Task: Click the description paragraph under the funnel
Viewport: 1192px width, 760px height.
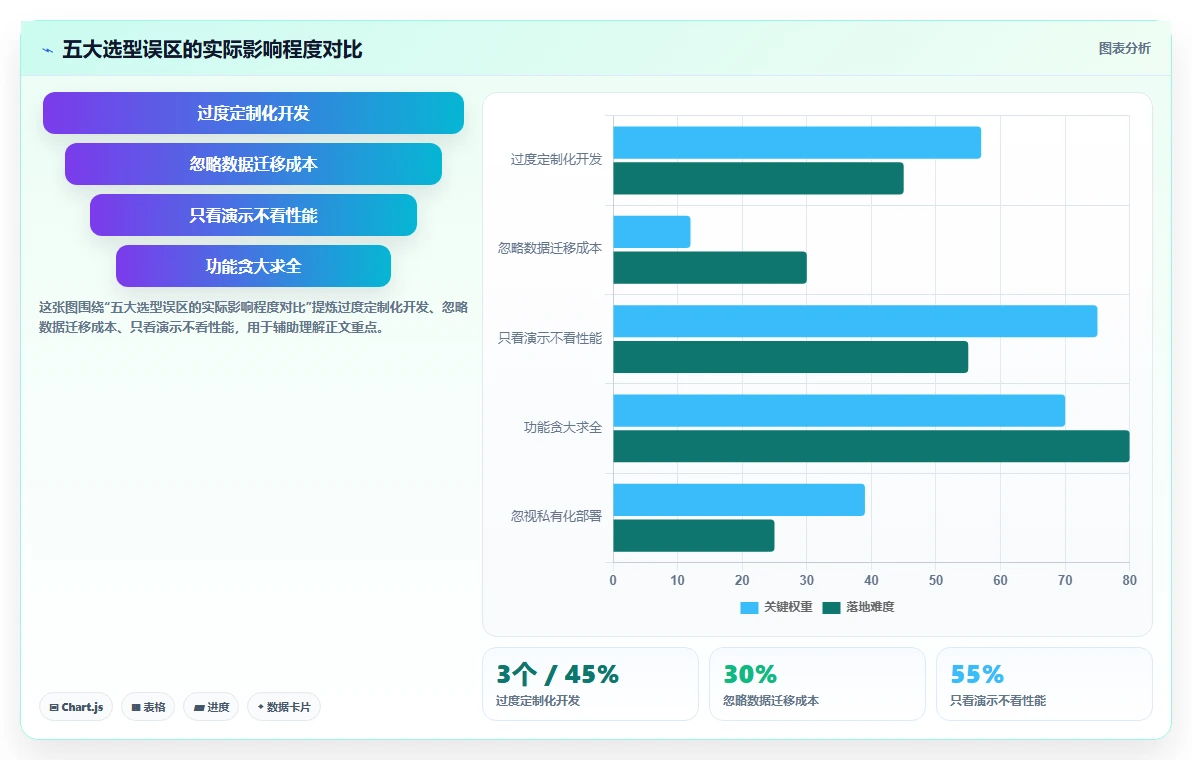Action: [253, 318]
